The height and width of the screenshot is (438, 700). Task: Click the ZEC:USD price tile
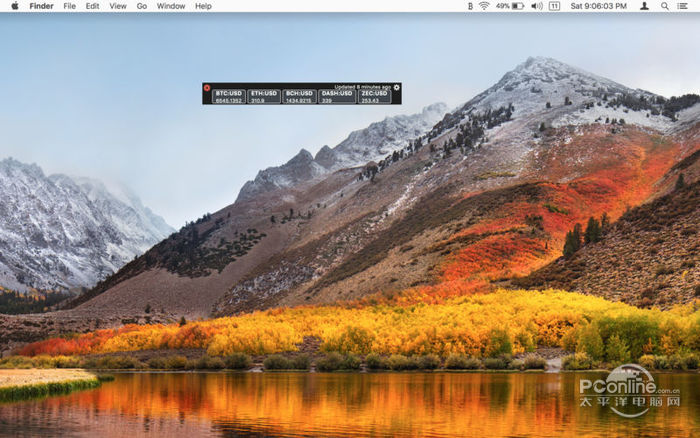coord(375,97)
